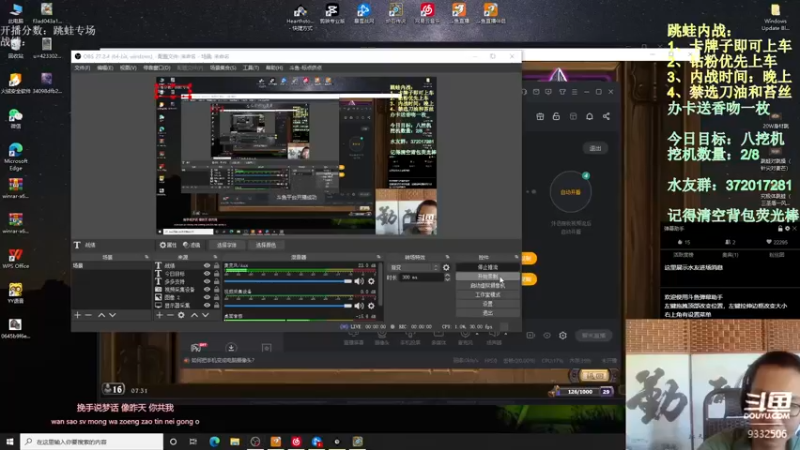Move scene down in Scenes panel
The image size is (800, 450).
click(112, 315)
